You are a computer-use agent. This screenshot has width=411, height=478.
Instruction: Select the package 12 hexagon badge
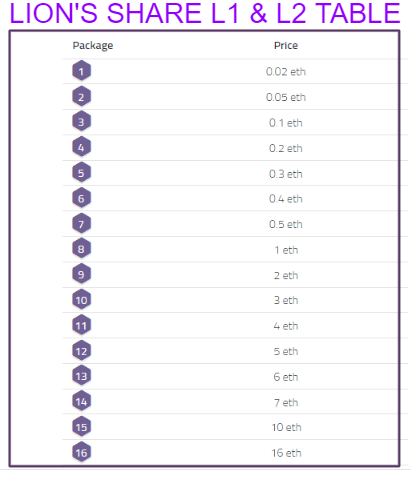tap(81, 351)
